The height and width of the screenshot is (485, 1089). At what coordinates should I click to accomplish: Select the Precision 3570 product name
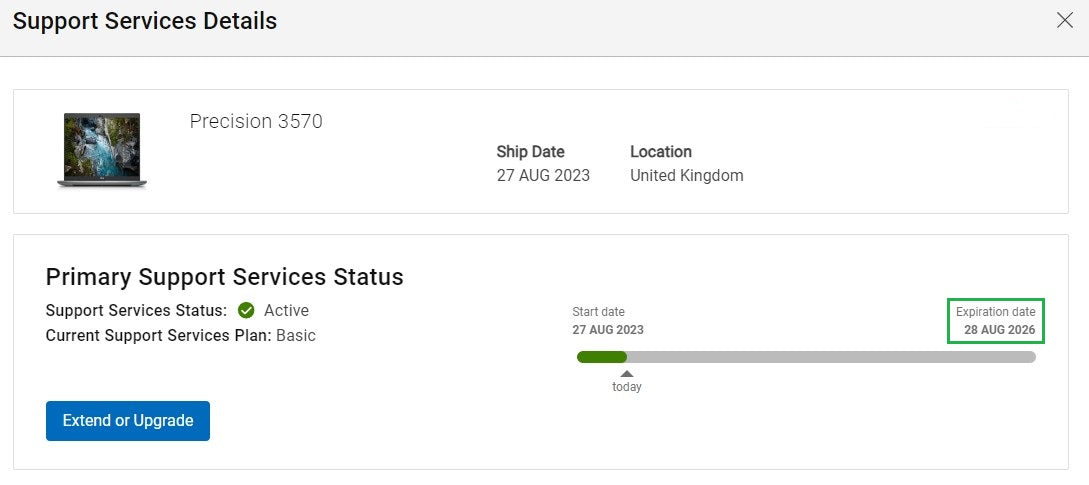[256, 122]
